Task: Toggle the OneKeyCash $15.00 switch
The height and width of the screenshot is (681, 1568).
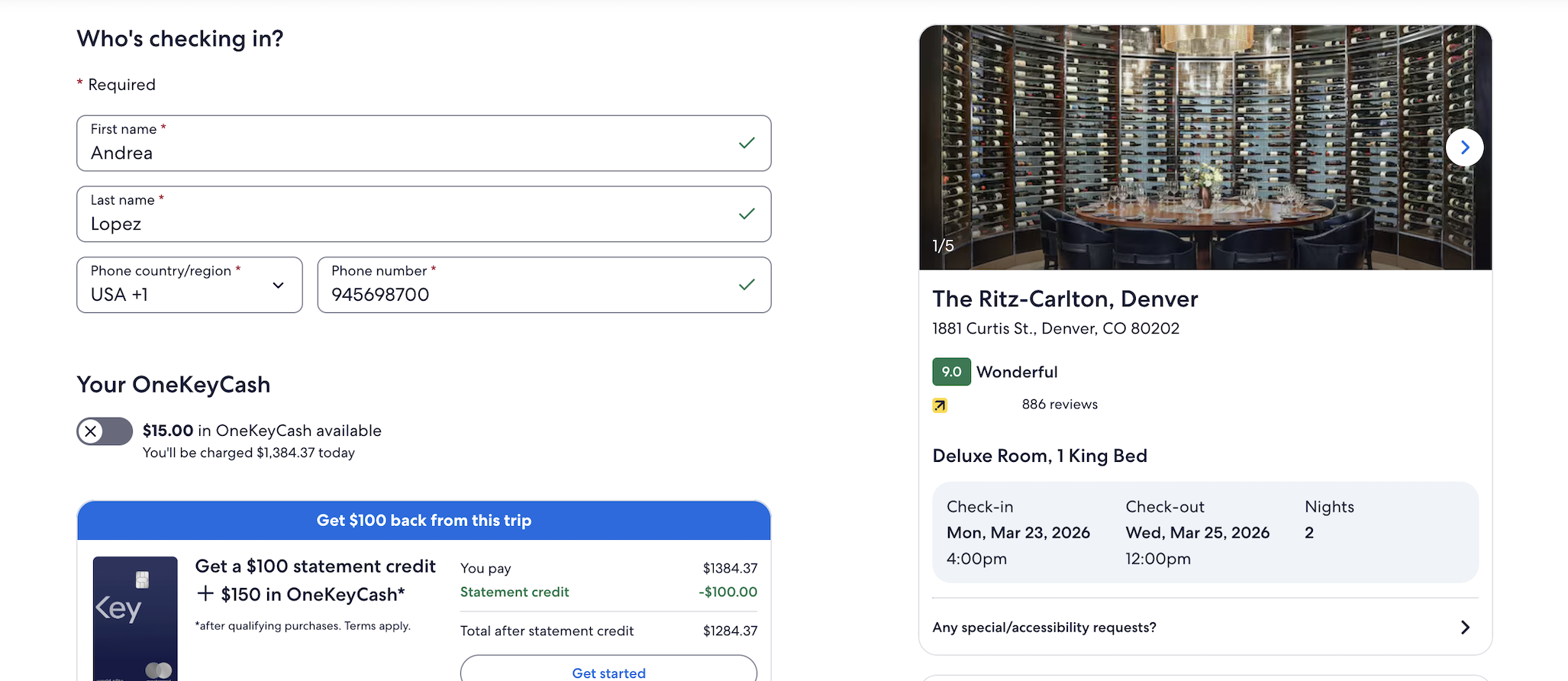Action: coord(105,431)
